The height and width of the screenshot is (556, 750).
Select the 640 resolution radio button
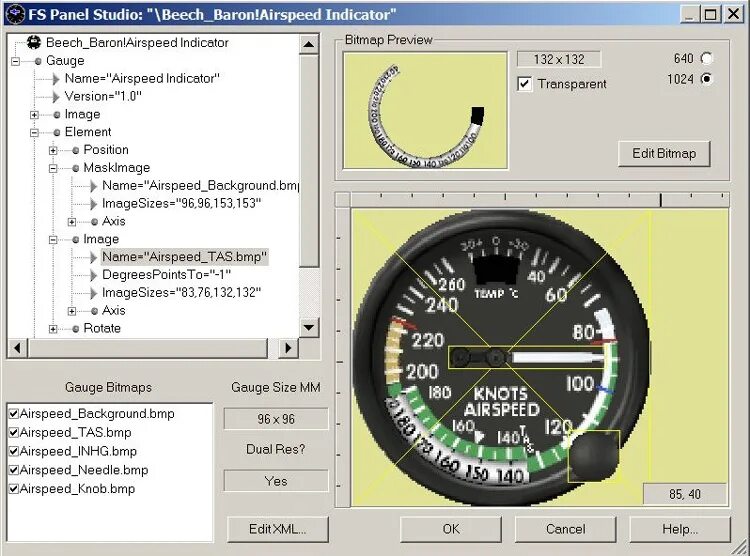[706, 58]
